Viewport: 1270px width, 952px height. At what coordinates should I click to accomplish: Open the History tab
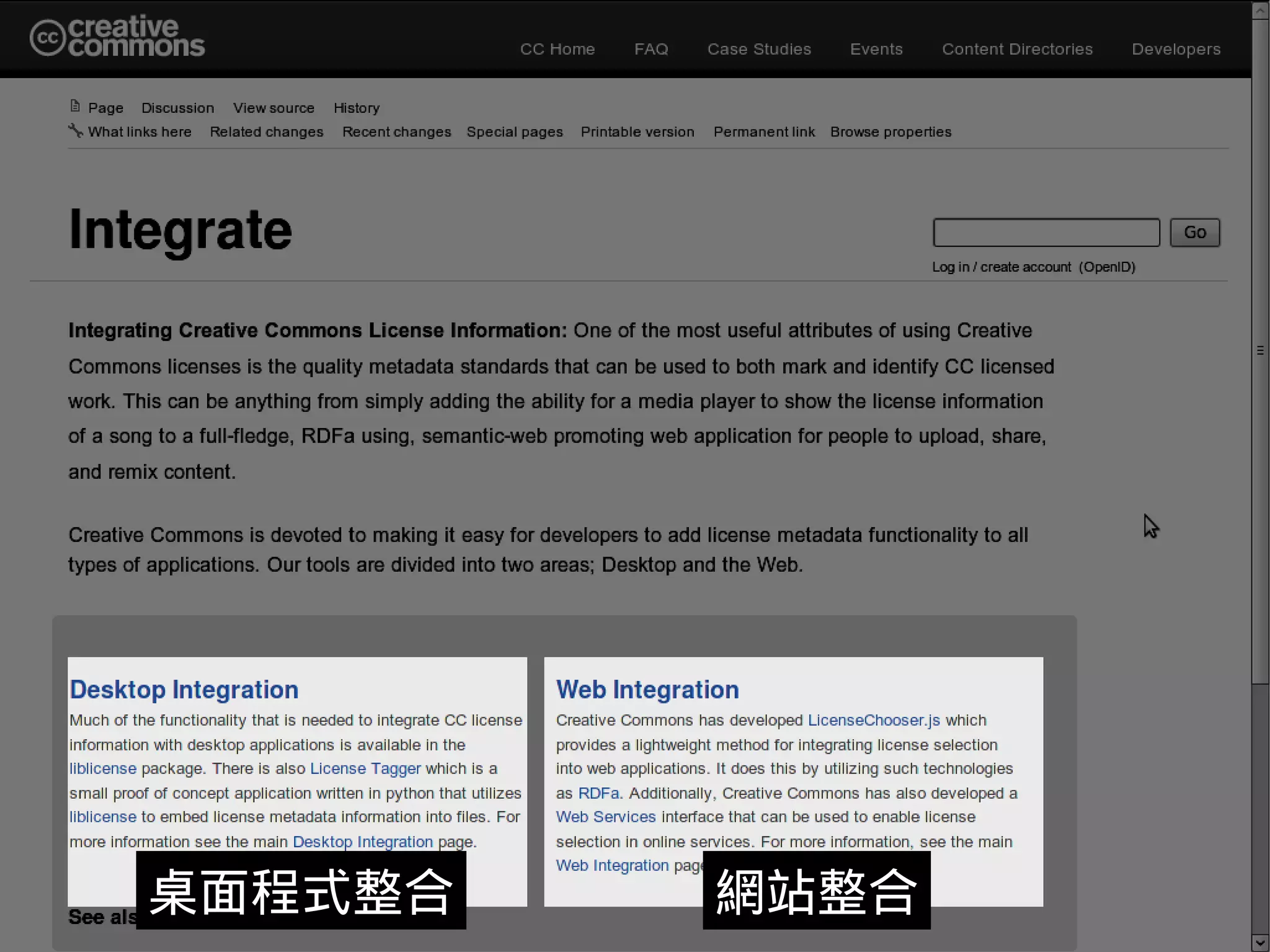click(357, 108)
